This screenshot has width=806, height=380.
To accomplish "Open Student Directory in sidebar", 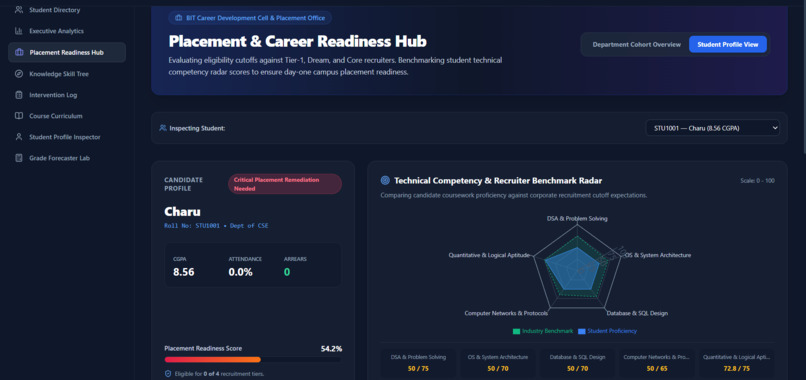I will [67, 10].
